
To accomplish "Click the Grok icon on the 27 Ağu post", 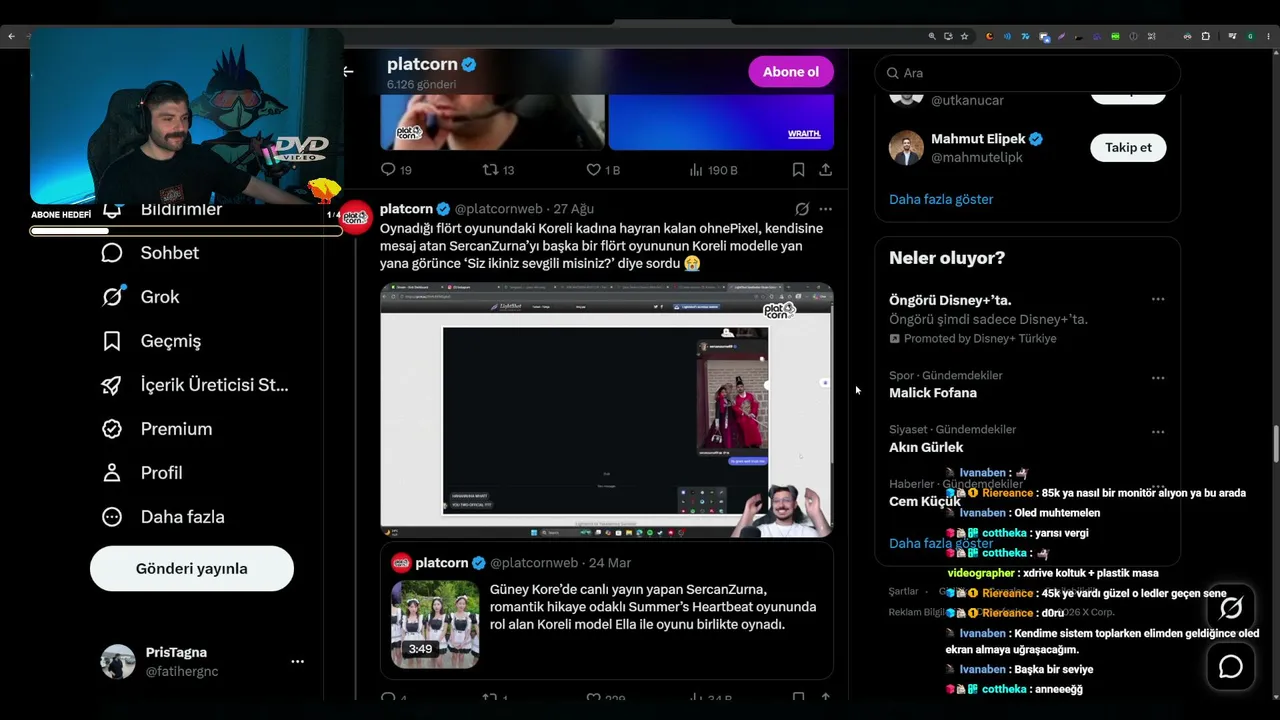I will 802,209.
